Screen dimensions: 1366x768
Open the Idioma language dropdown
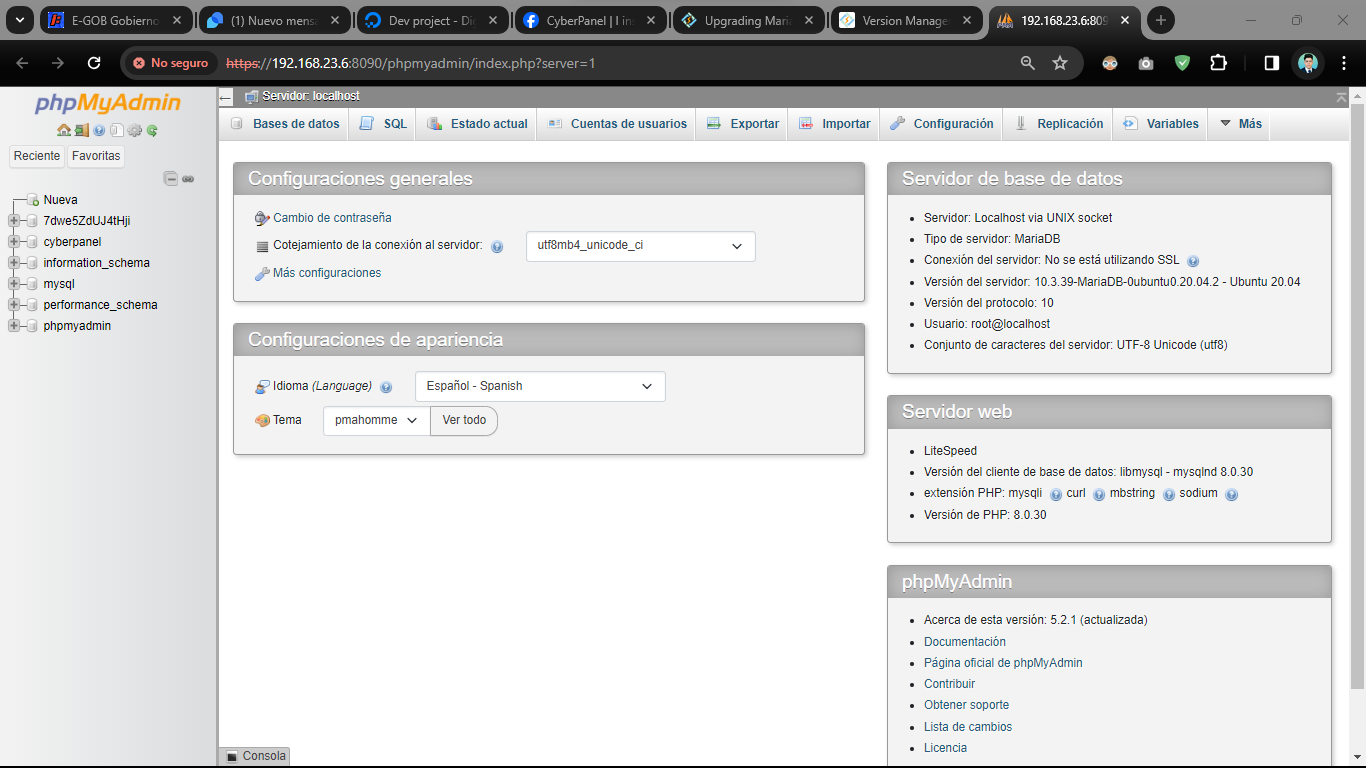coord(540,386)
